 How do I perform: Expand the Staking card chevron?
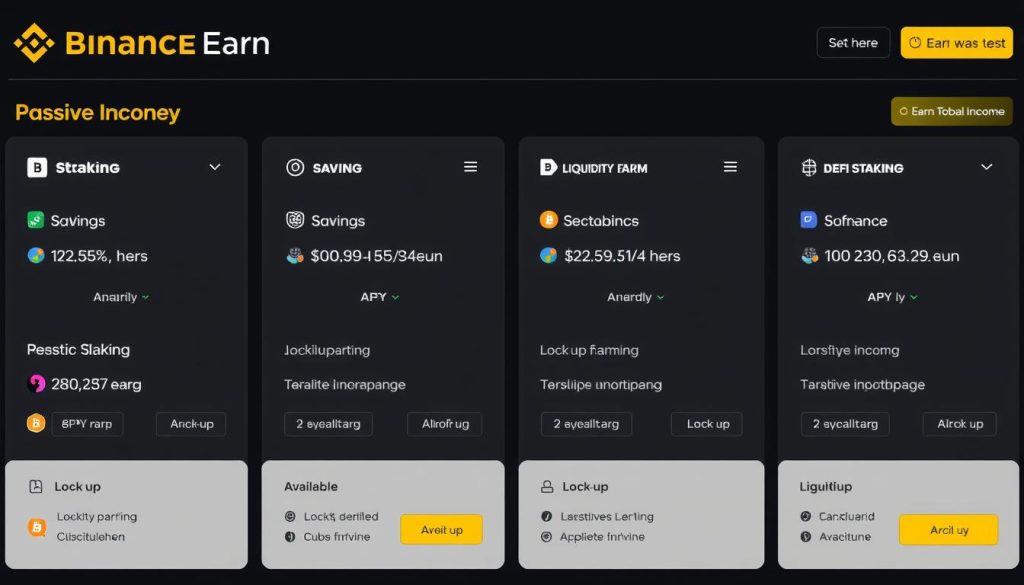[x=215, y=167]
